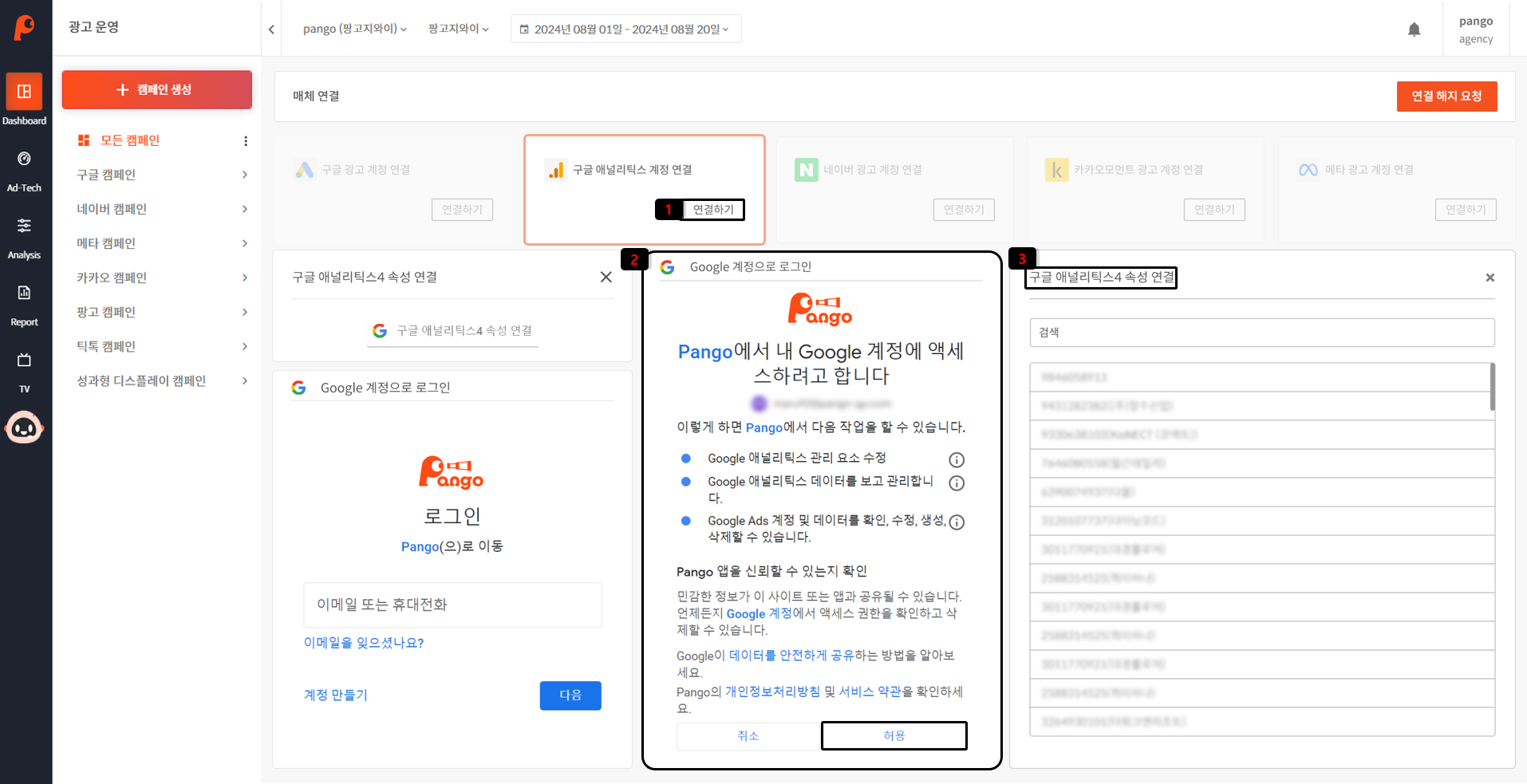Click the 연결 해지 요청 button
The height and width of the screenshot is (784, 1527).
1446,97
